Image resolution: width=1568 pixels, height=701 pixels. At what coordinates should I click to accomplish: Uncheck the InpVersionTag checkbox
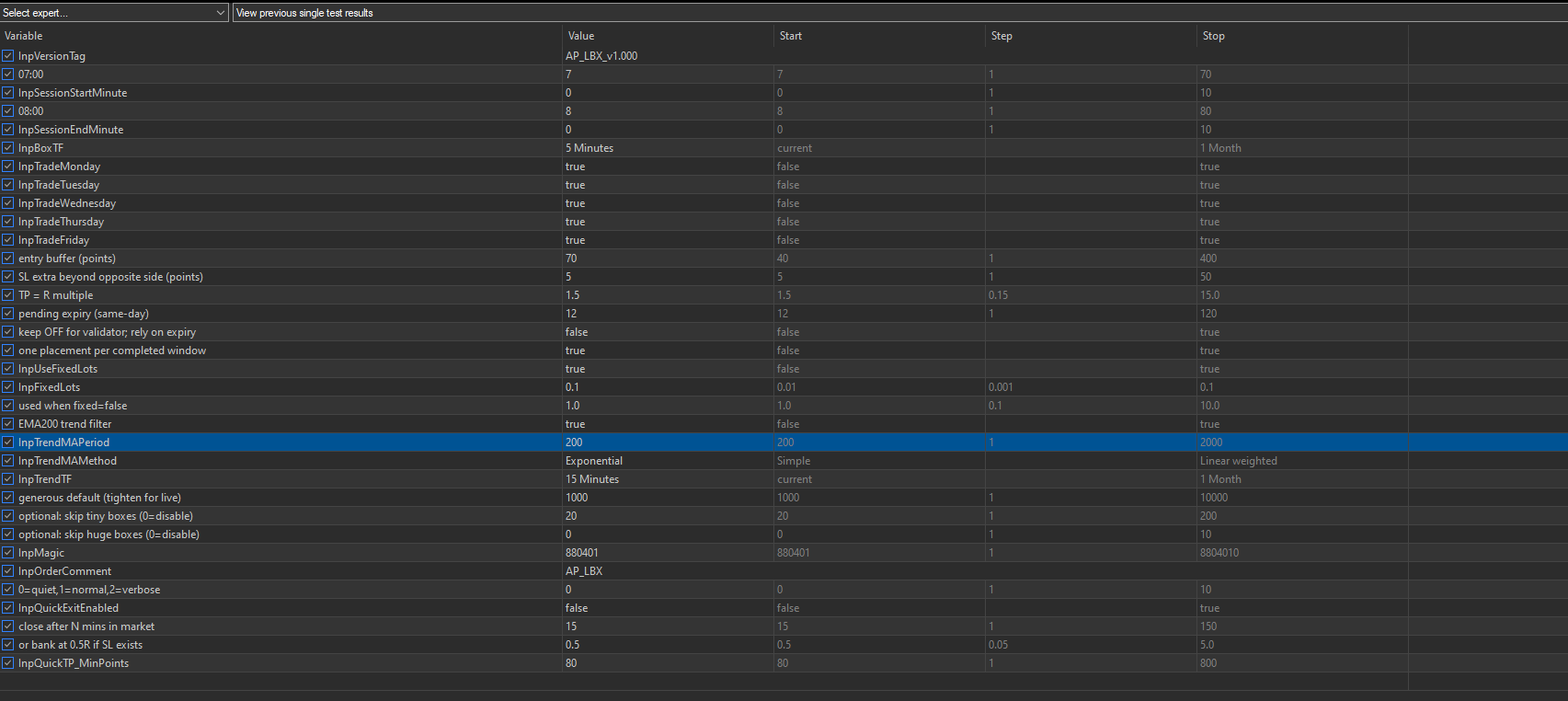(x=8, y=56)
